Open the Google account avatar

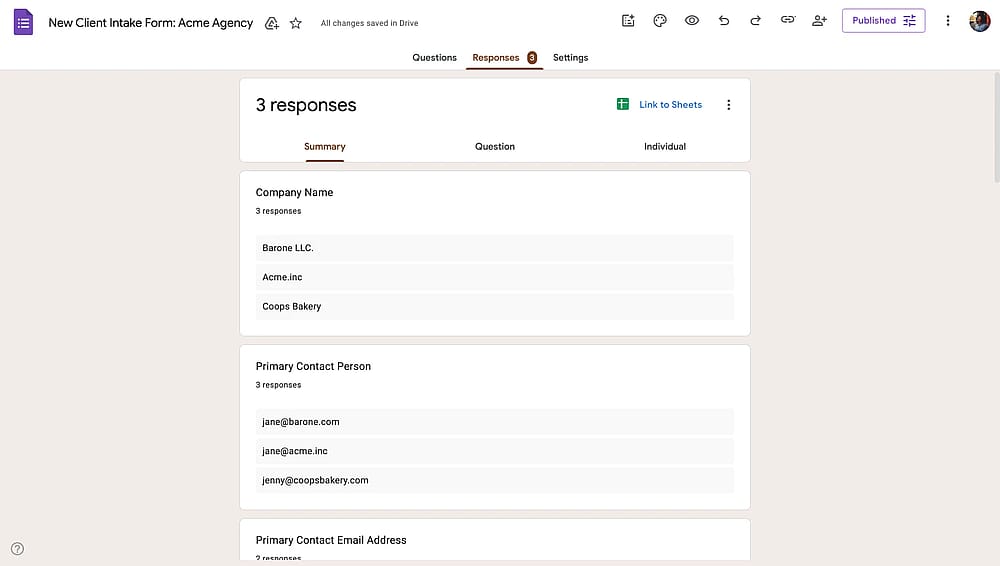980,21
